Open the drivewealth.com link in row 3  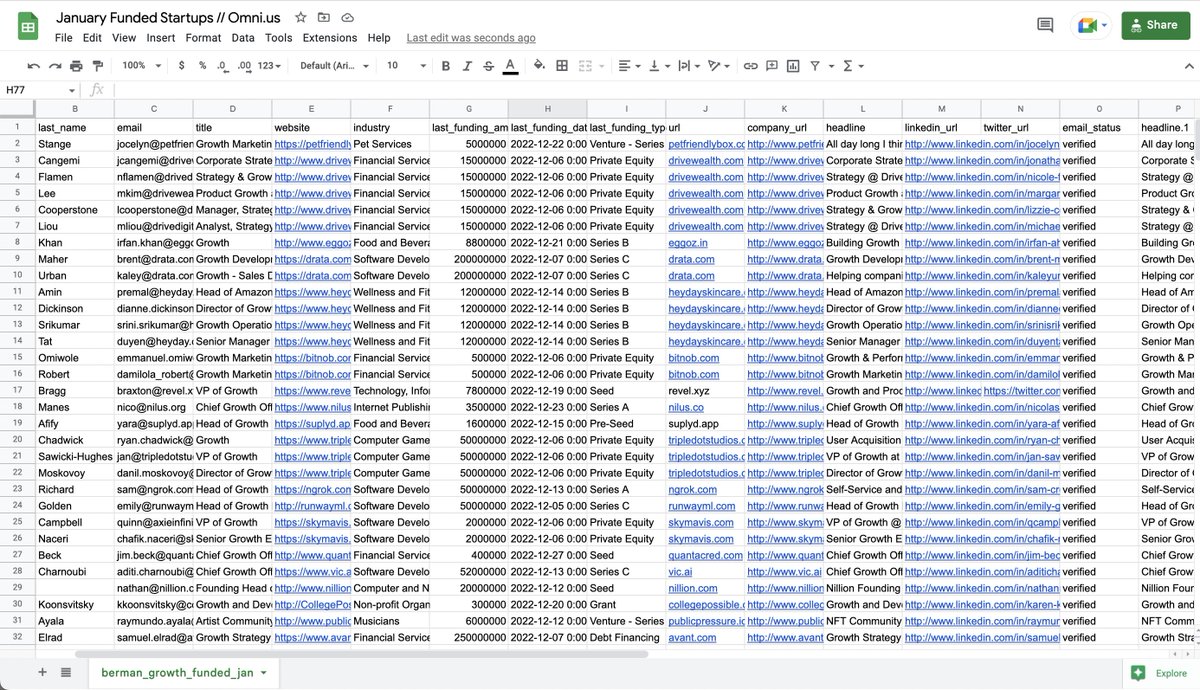pos(706,160)
